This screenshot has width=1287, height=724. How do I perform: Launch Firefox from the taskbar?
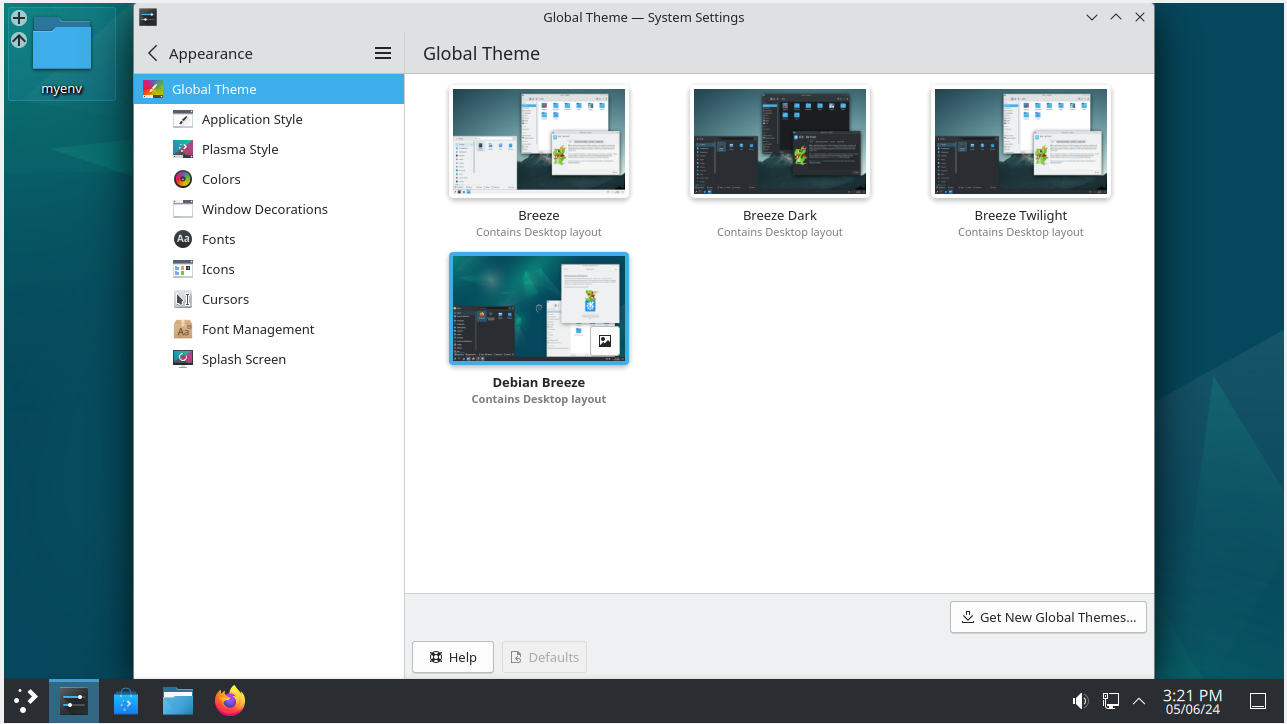click(x=230, y=701)
